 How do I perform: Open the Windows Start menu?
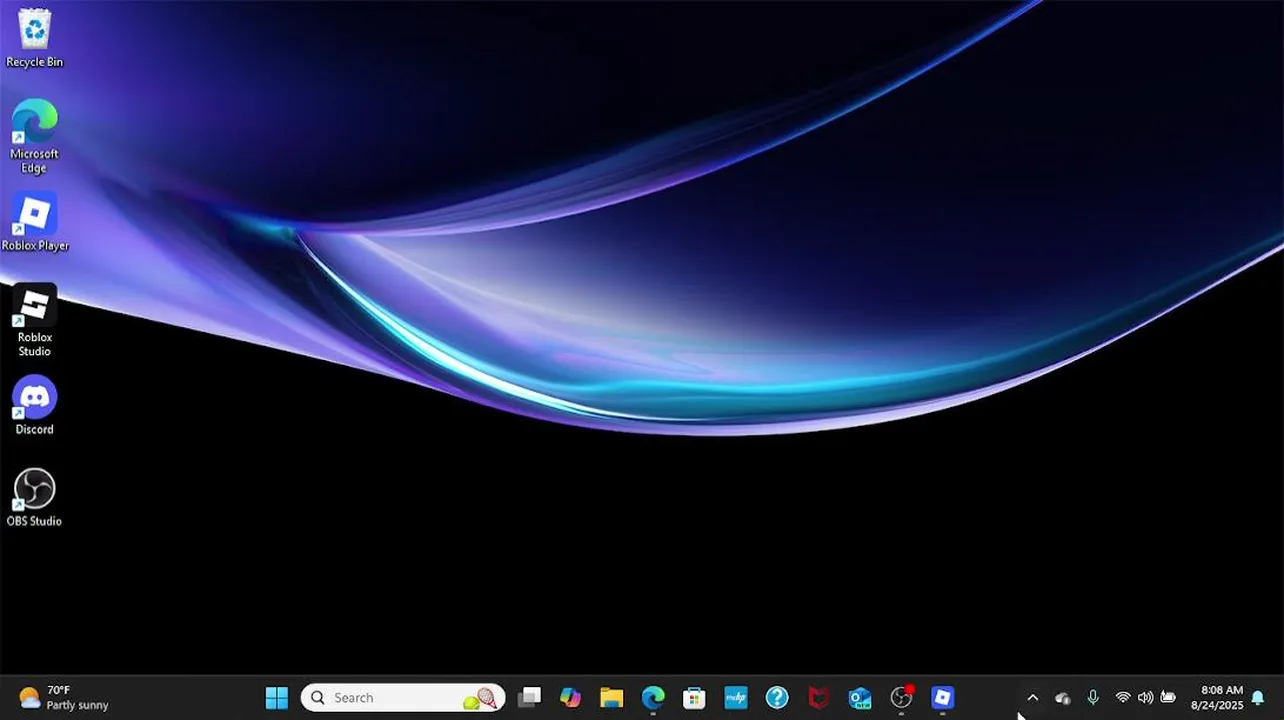click(277, 698)
